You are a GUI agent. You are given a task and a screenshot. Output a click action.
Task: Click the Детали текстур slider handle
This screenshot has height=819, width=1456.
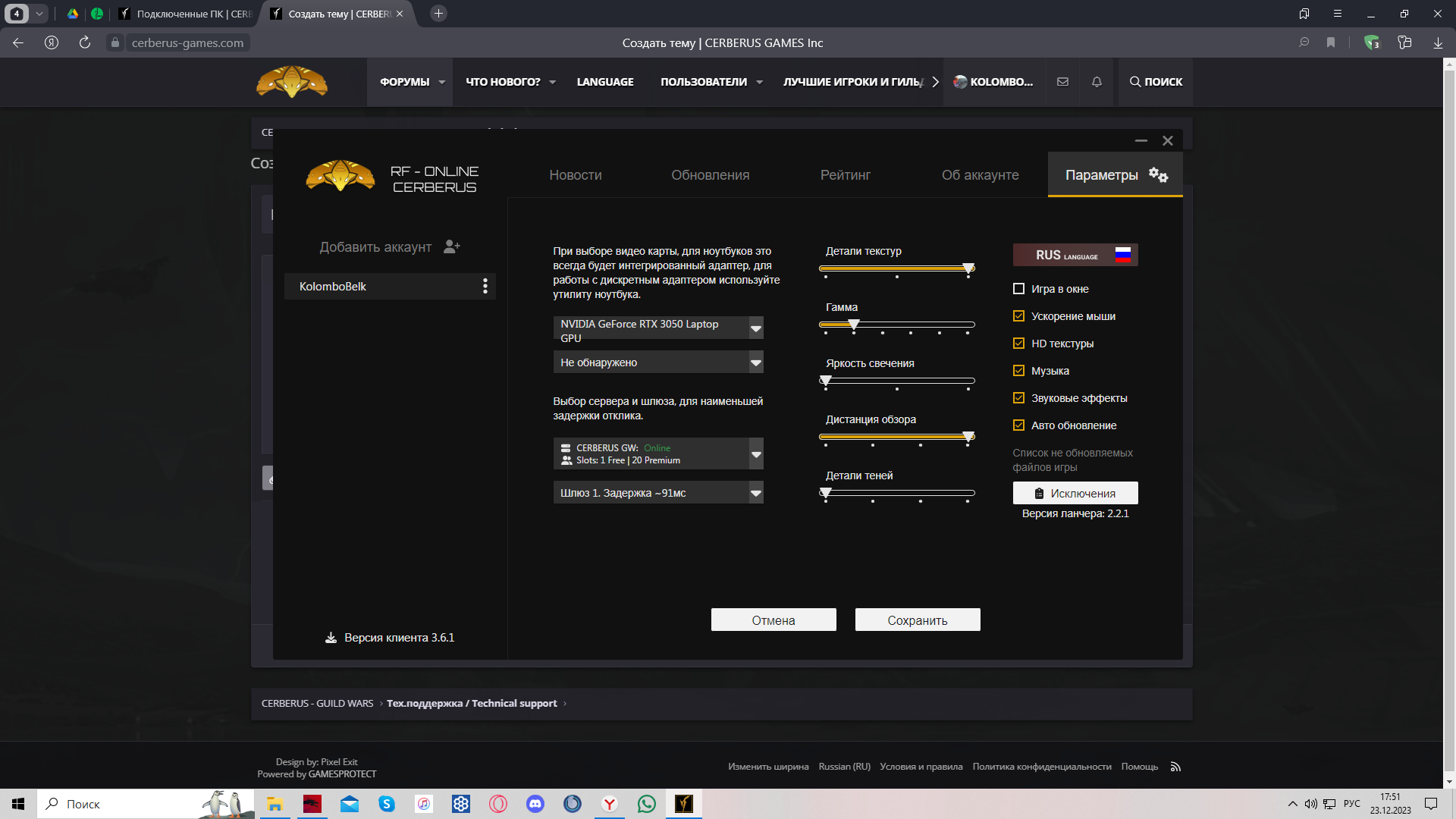(968, 268)
